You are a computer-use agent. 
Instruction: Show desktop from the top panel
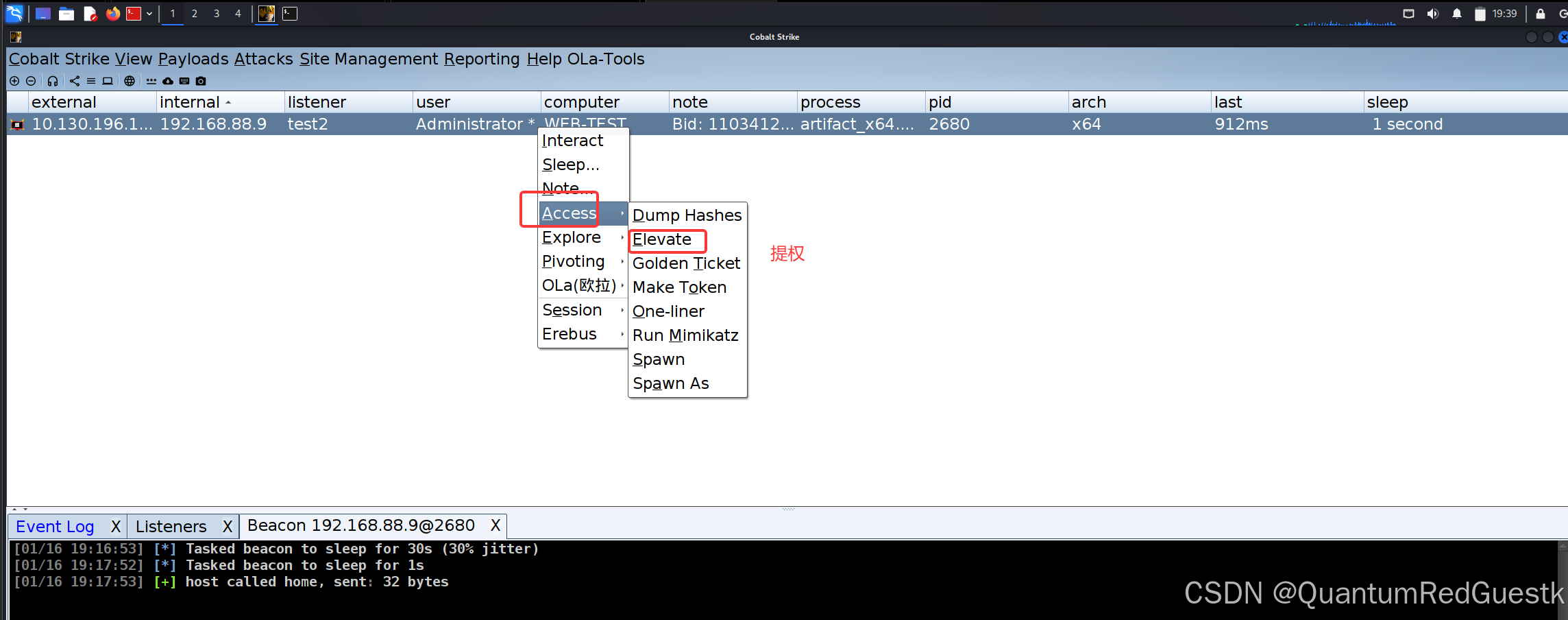click(43, 14)
